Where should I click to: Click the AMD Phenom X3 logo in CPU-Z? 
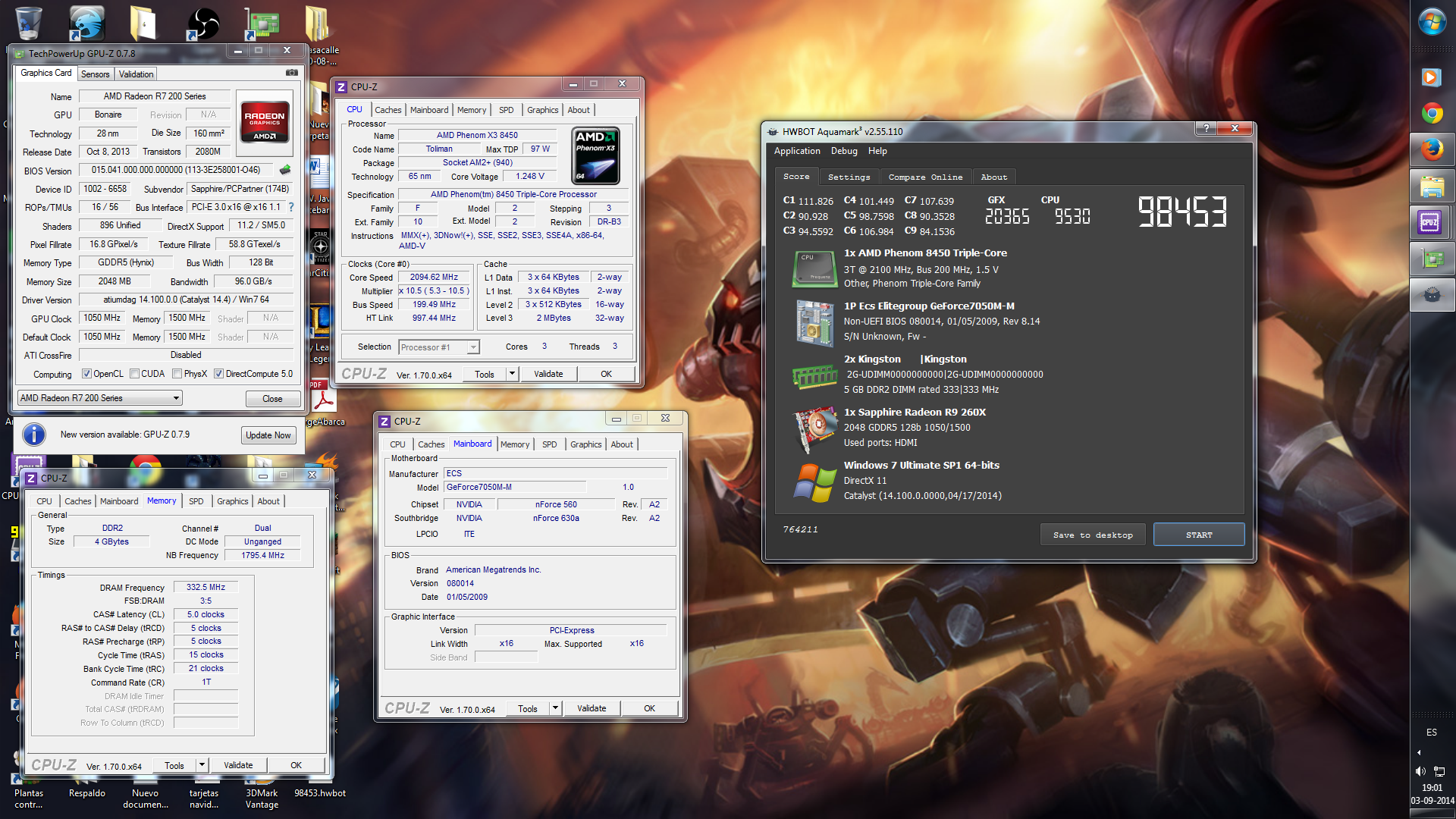[x=595, y=156]
